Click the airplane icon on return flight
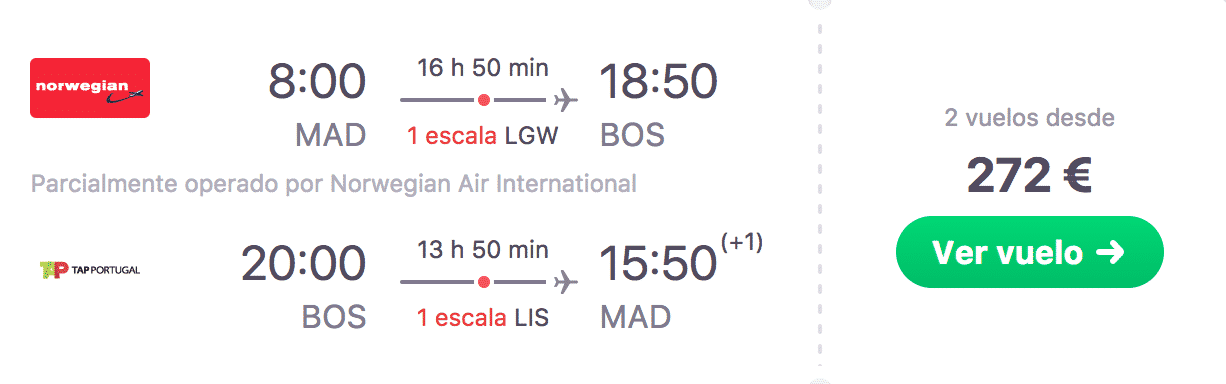The height and width of the screenshot is (384, 1226). click(x=564, y=282)
